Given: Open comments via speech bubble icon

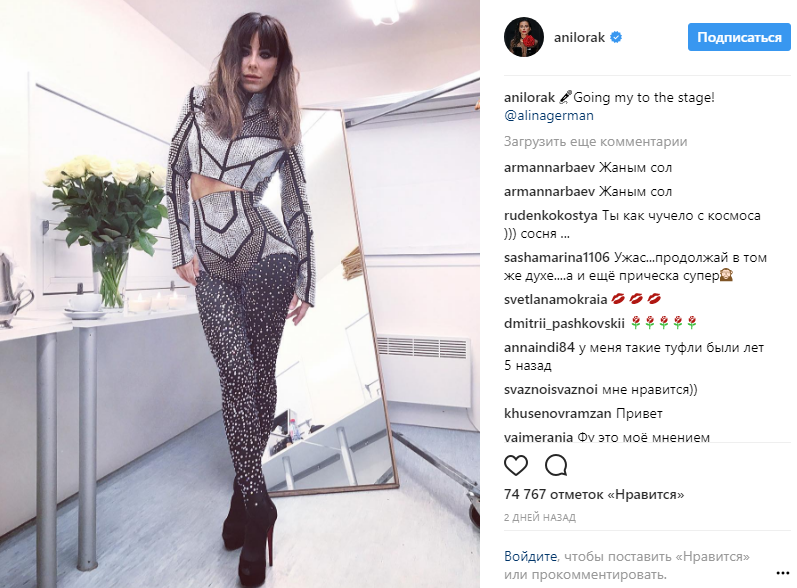Looking at the screenshot, I should (x=556, y=465).
